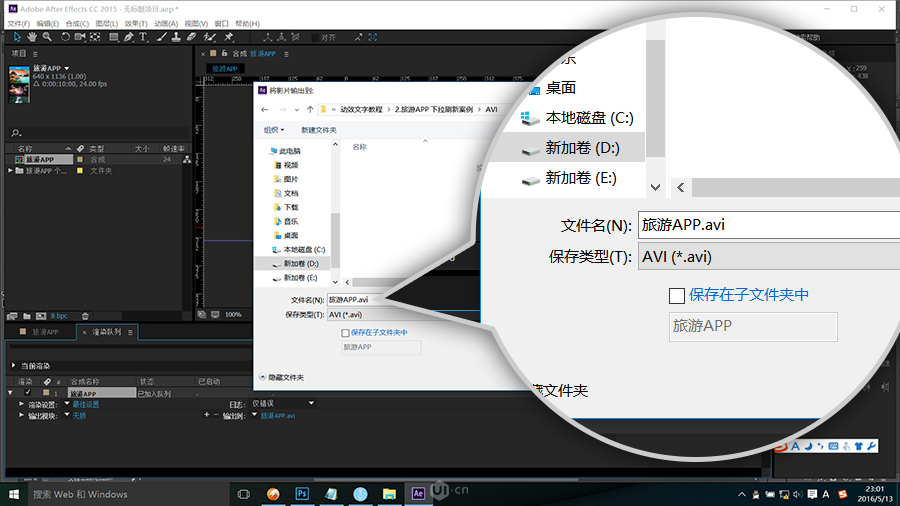The width and height of the screenshot is (900, 506).
Task: Toggle render checkbox for 旅游APP queue item
Action: 27,393
